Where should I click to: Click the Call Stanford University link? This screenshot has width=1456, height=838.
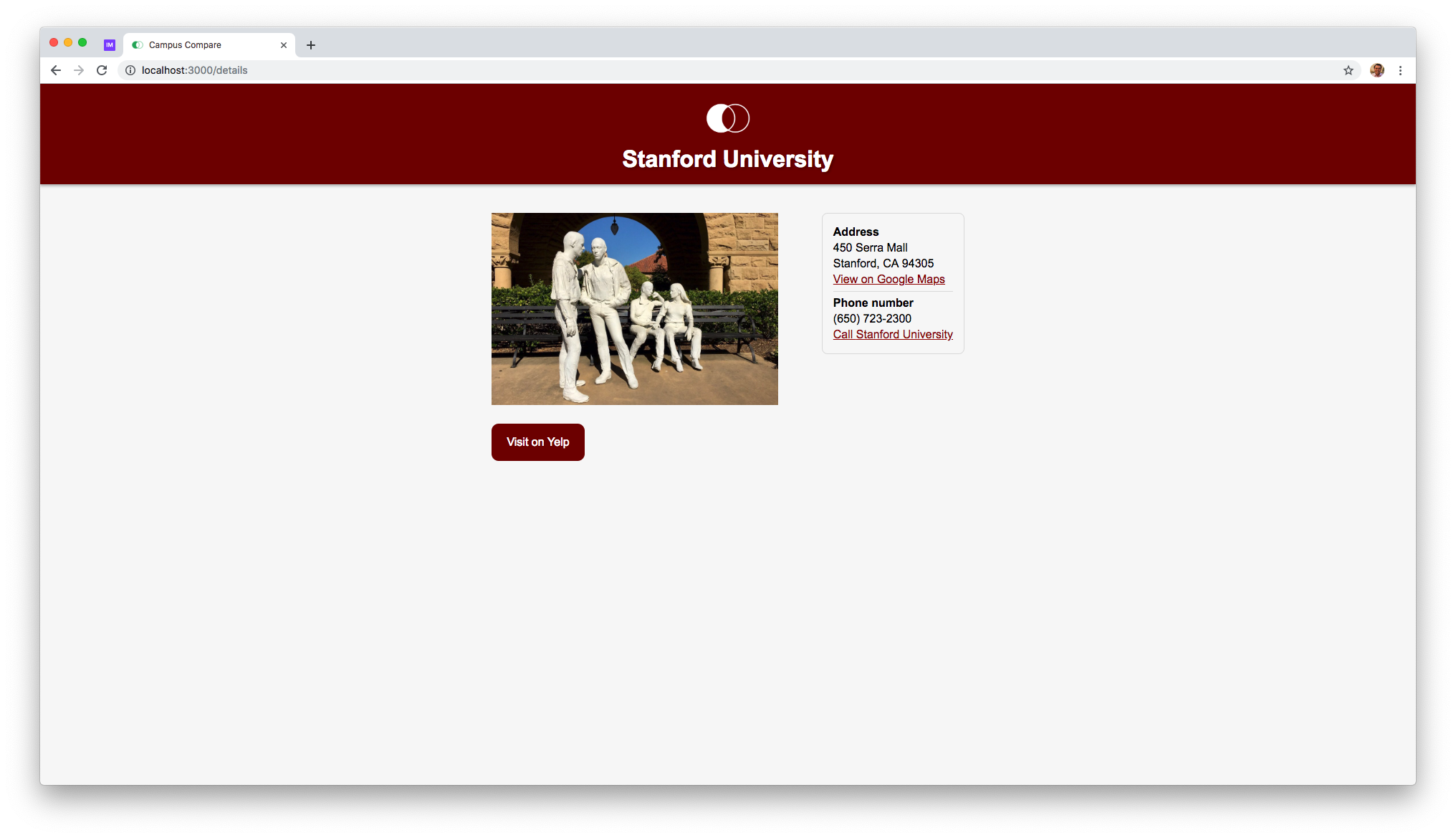[x=892, y=335]
